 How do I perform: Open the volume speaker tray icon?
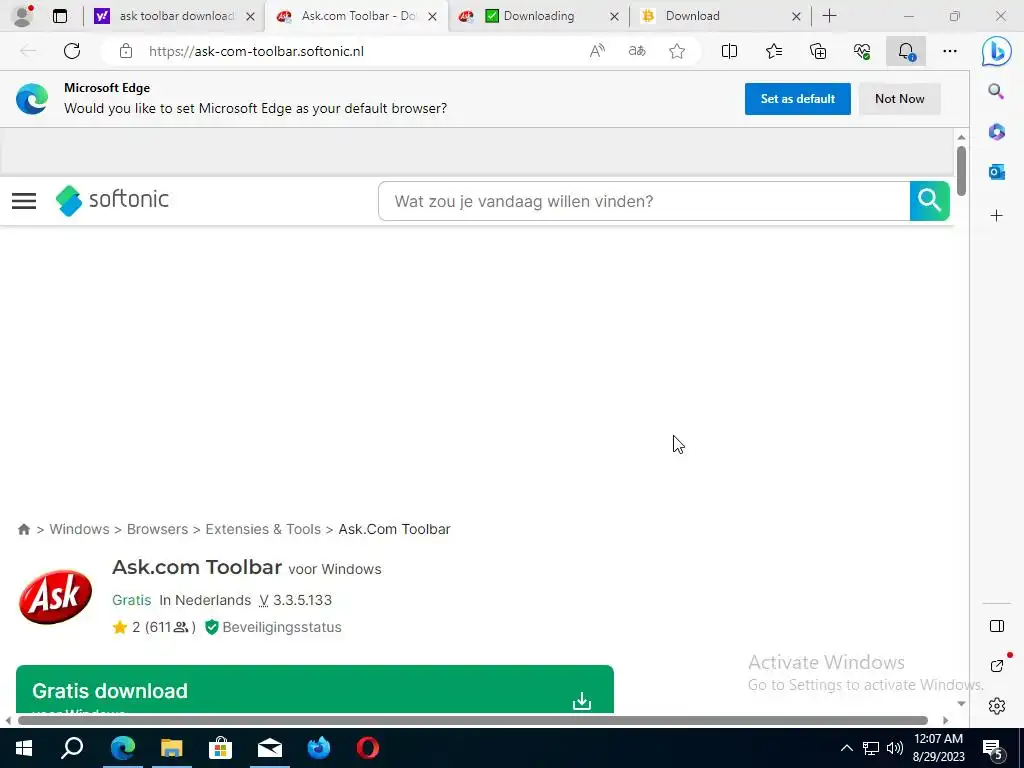(x=895, y=748)
